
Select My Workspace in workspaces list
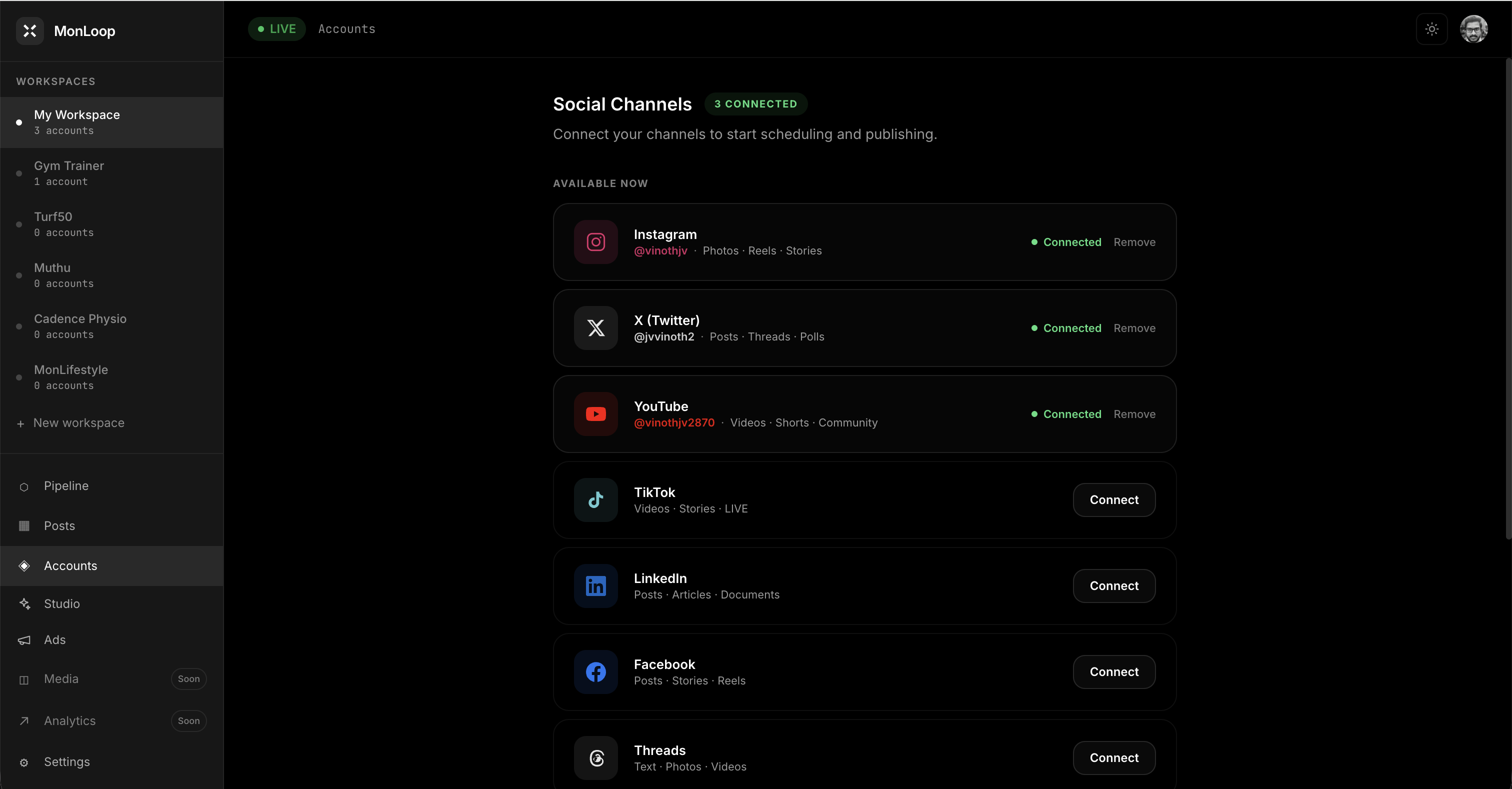(111, 122)
